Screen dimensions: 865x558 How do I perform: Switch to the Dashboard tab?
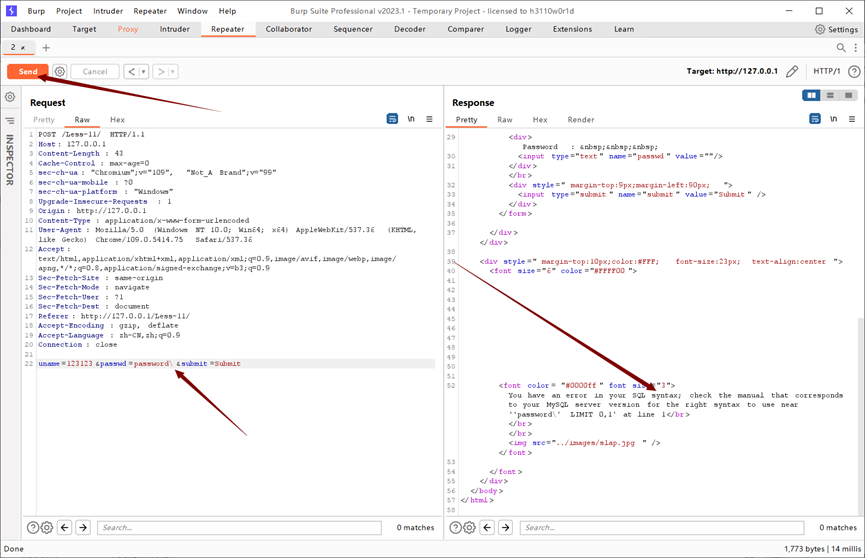31,29
